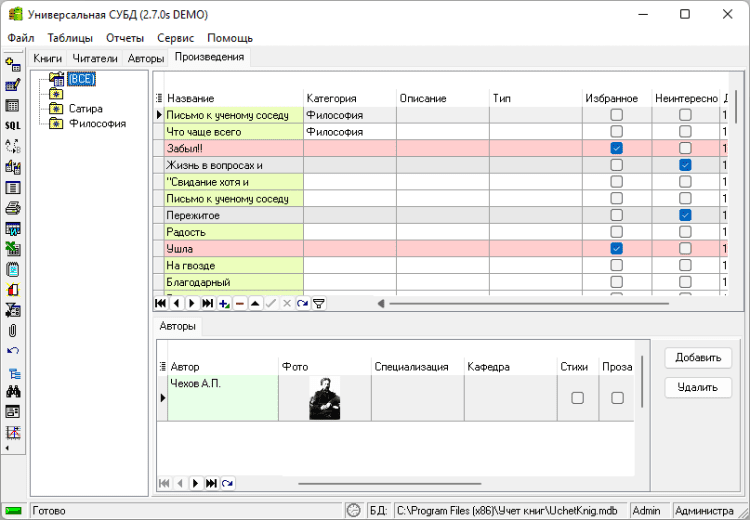Click next record in authors navigator
This screenshot has width=750, height=520.
click(x=195, y=483)
